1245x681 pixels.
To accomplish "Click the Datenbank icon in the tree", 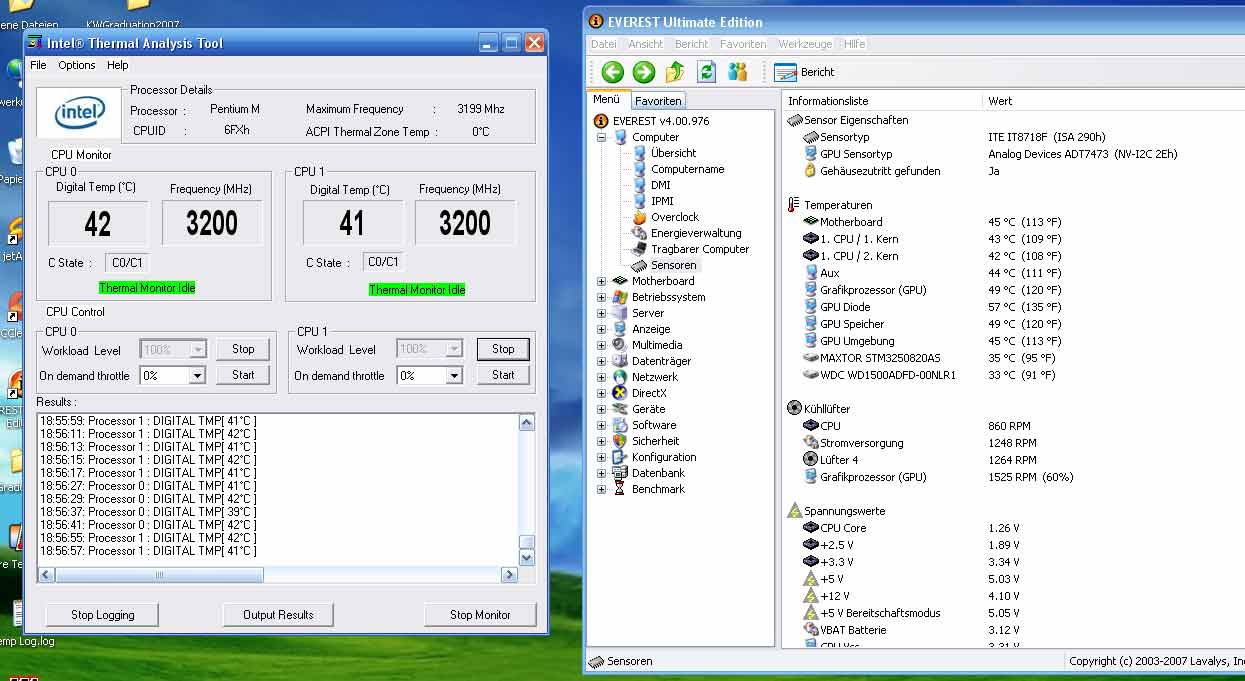I will [621, 473].
